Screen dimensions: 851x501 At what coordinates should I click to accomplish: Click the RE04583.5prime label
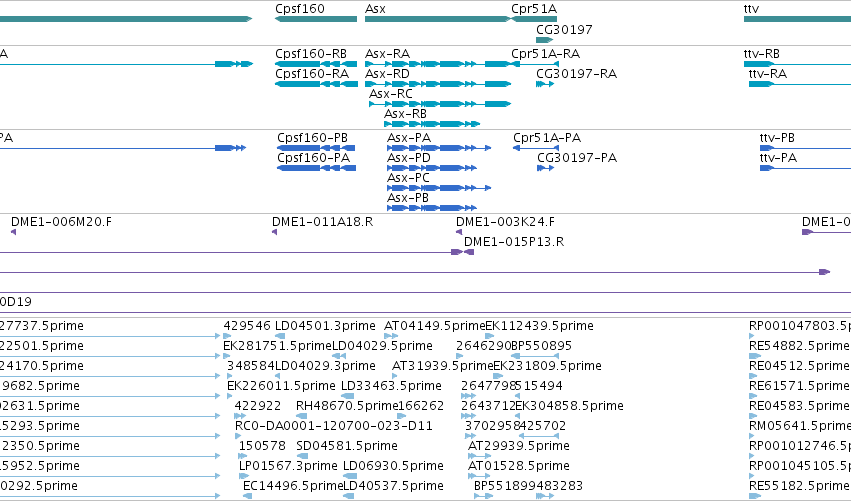tap(799, 406)
